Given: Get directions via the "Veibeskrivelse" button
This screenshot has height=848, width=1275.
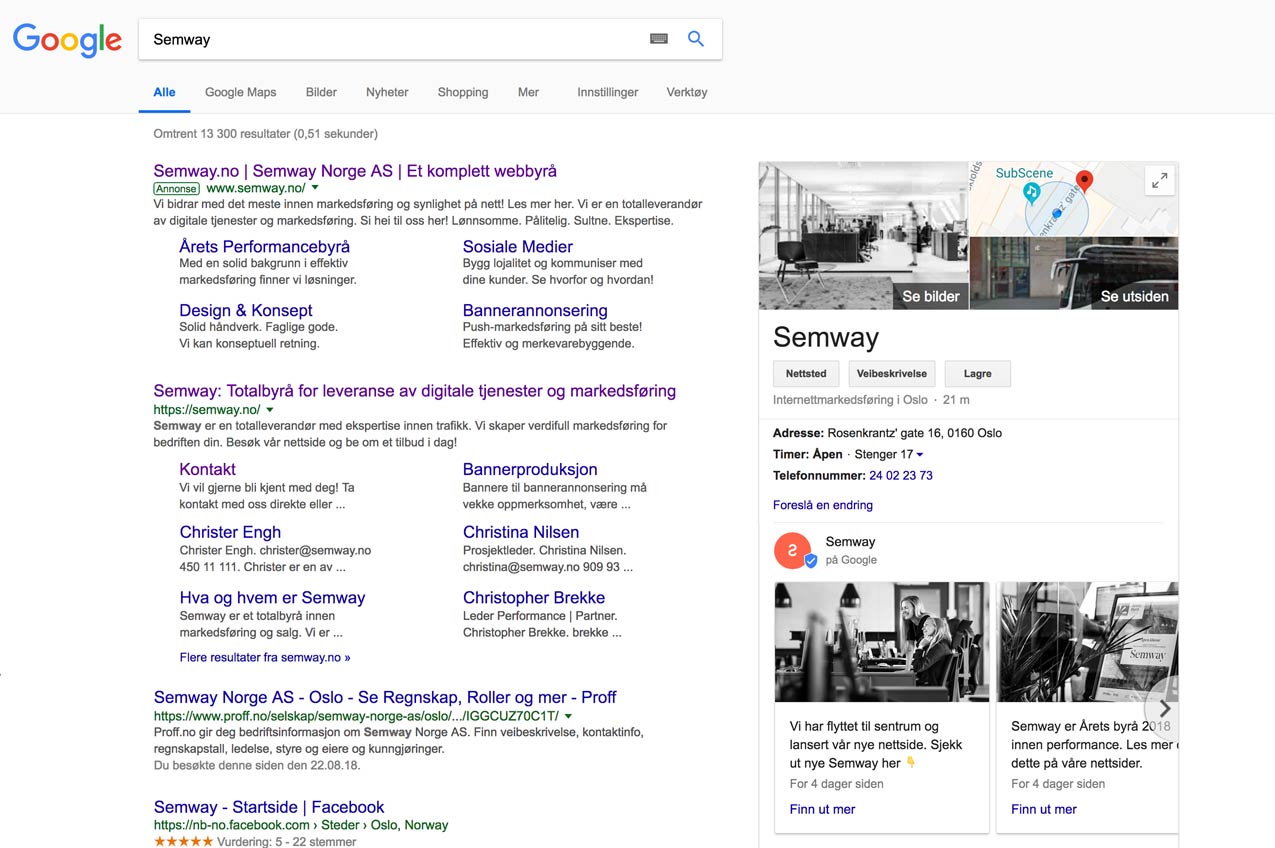Looking at the screenshot, I should click(x=891, y=373).
